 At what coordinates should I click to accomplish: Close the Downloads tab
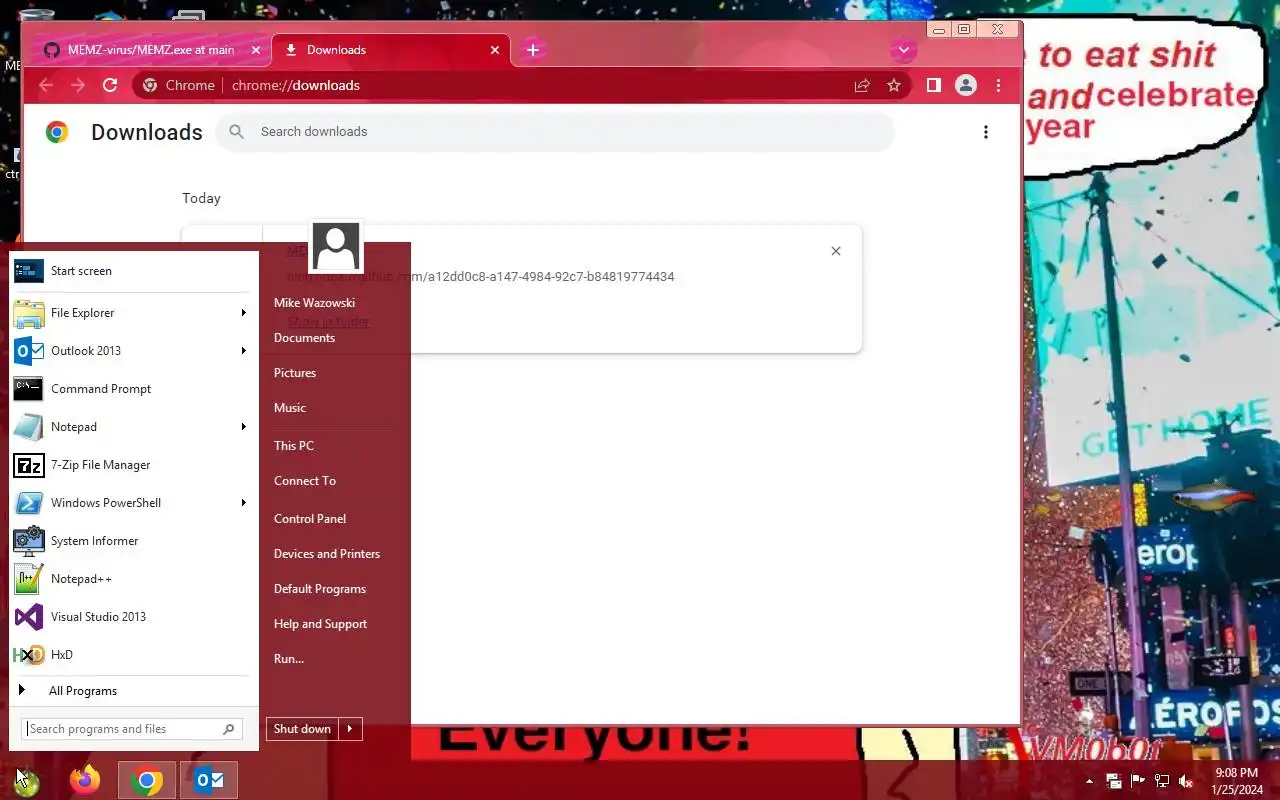coord(495,50)
